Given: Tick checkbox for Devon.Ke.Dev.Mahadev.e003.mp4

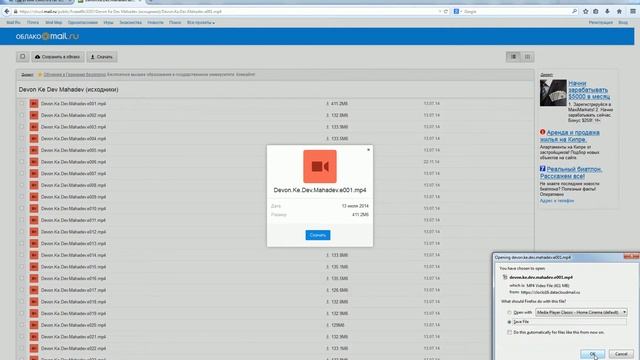Looking at the screenshot, I should 22,127.
